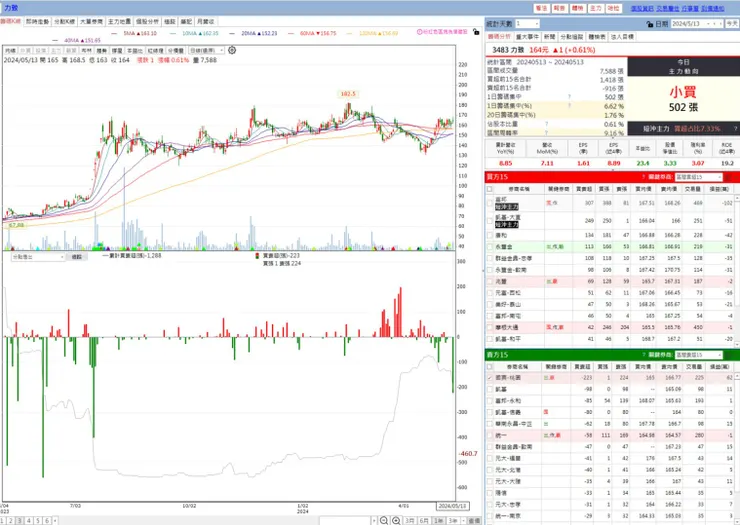
Task: Select the 1年 range button
Action: tap(438, 520)
